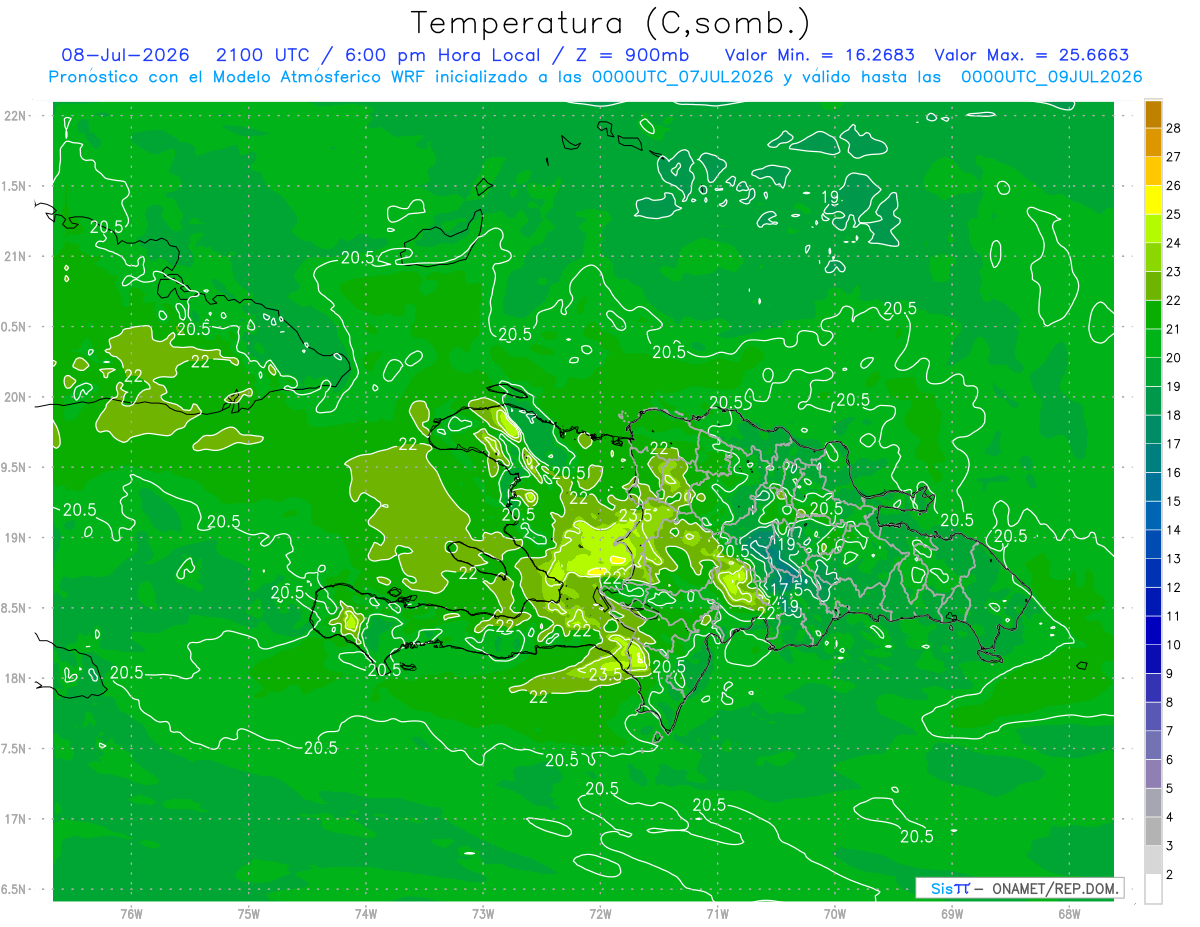Click the '76W' longitude axis label

(131, 914)
